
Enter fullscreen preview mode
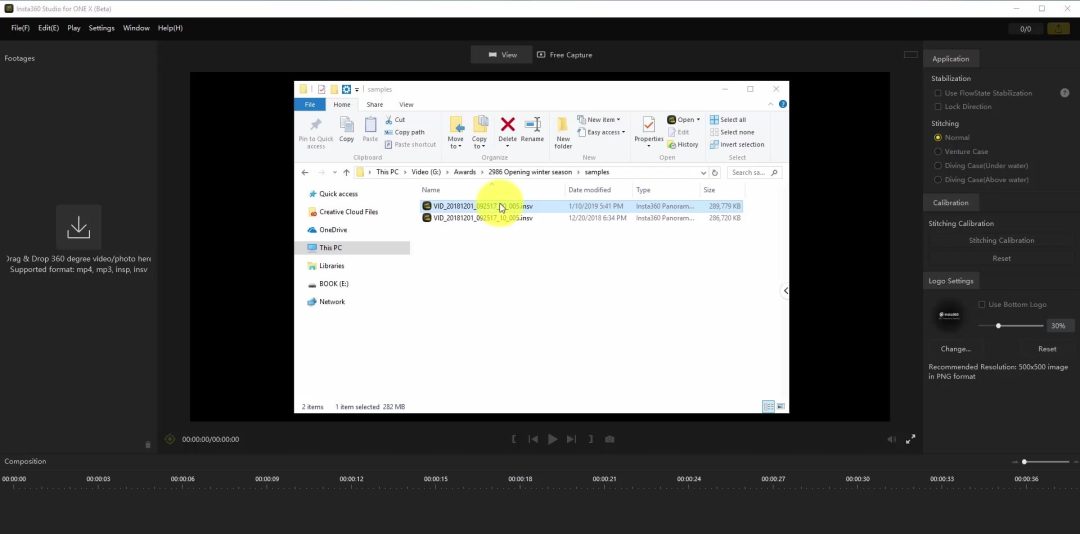pos(911,439)
